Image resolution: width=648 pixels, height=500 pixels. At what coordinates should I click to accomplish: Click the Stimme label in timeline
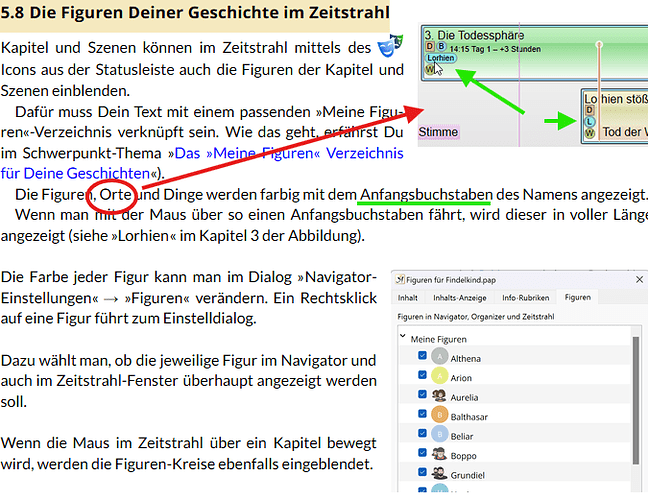pyautogui.click(x=438, y=132)
